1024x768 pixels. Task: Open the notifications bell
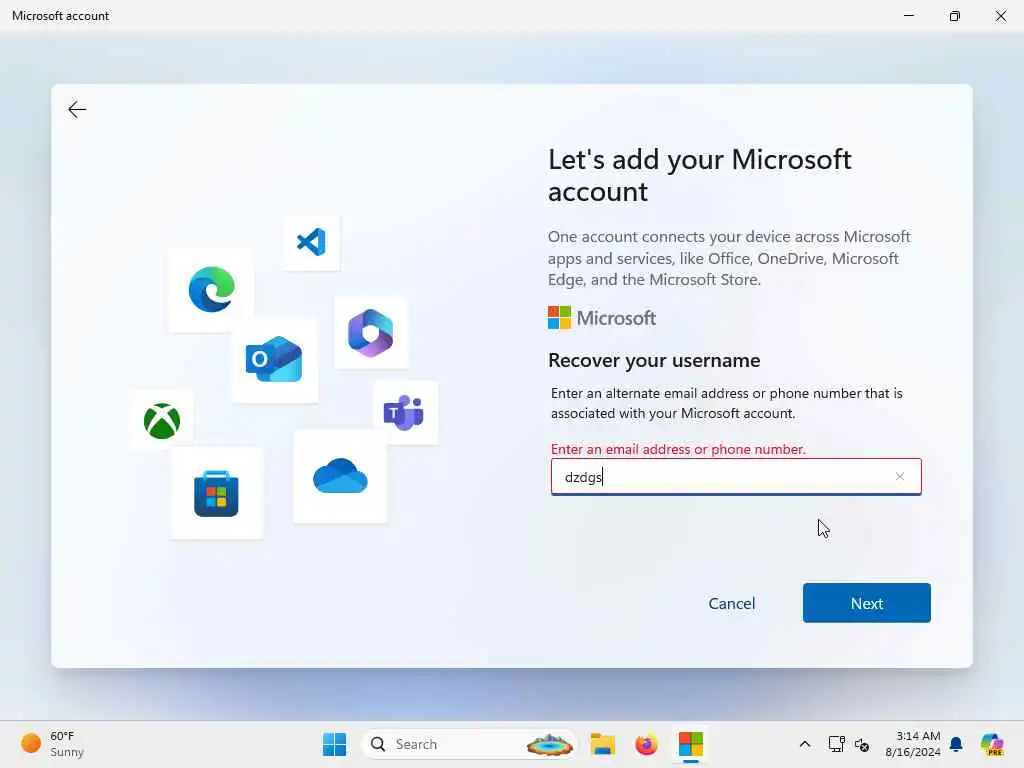956,744
